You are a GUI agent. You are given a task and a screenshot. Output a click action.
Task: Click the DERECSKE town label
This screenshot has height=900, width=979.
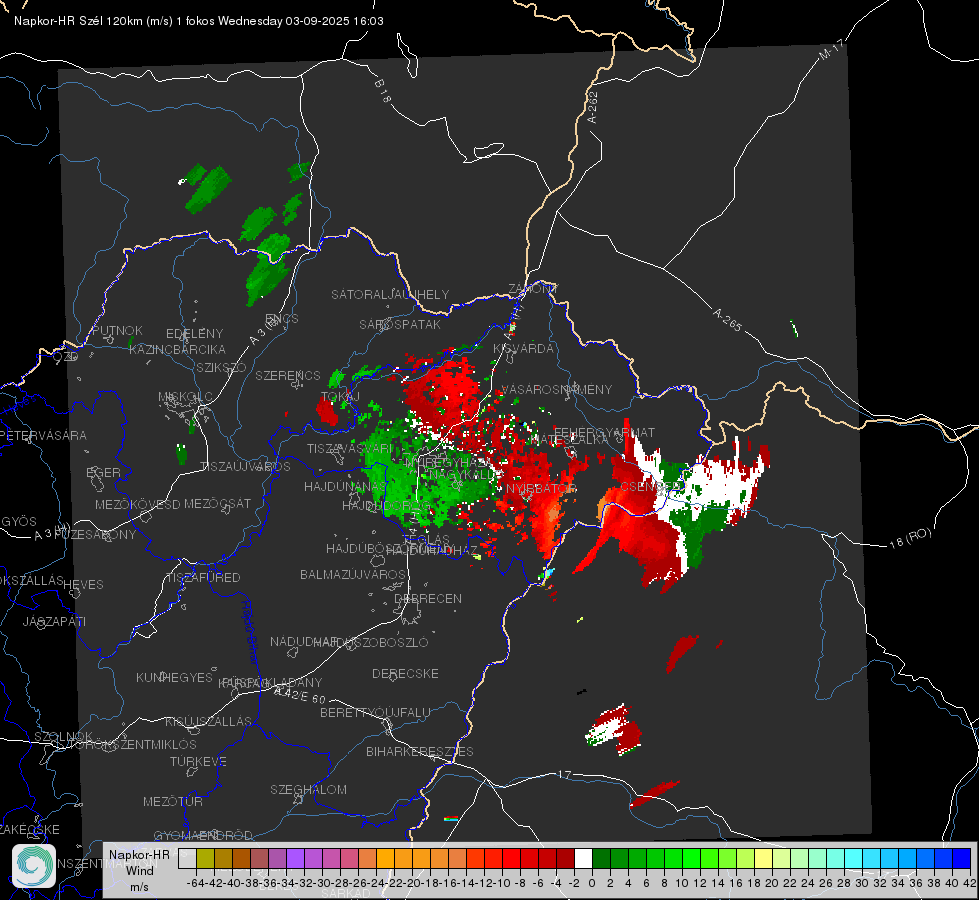coord(405,673)
